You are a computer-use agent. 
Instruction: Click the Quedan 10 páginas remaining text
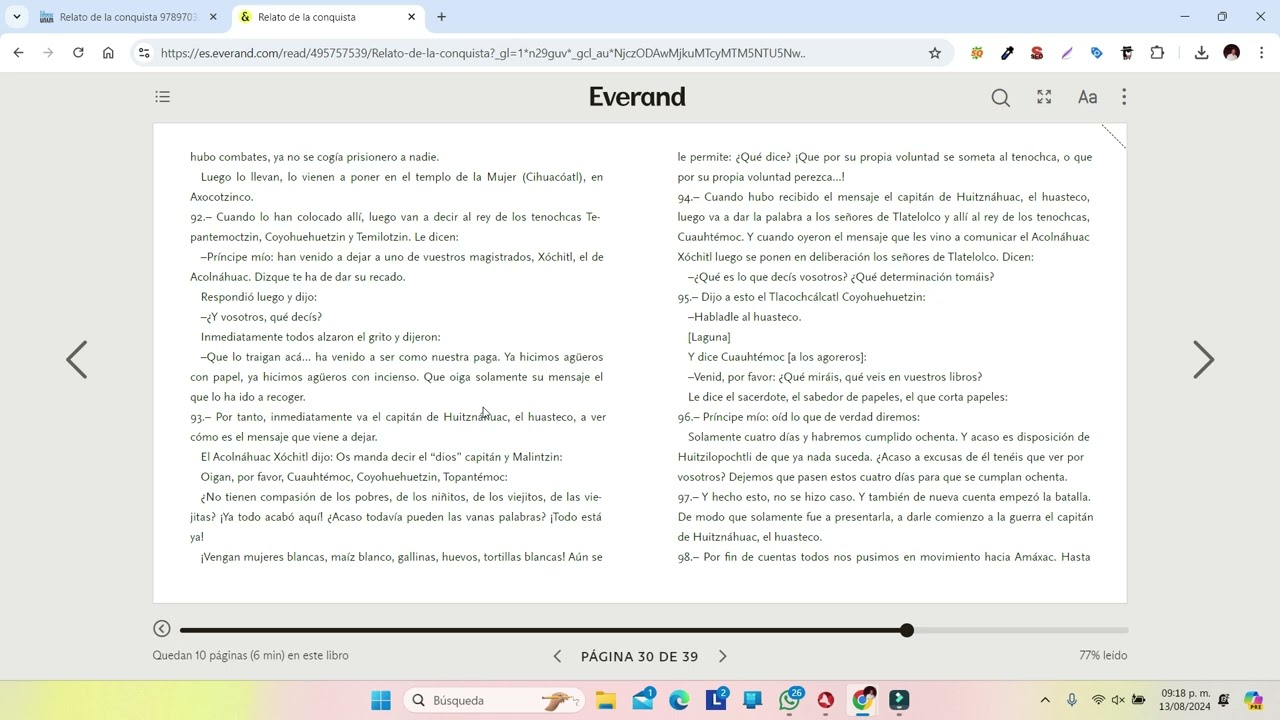pyautogui.click(x=251, y=656)
